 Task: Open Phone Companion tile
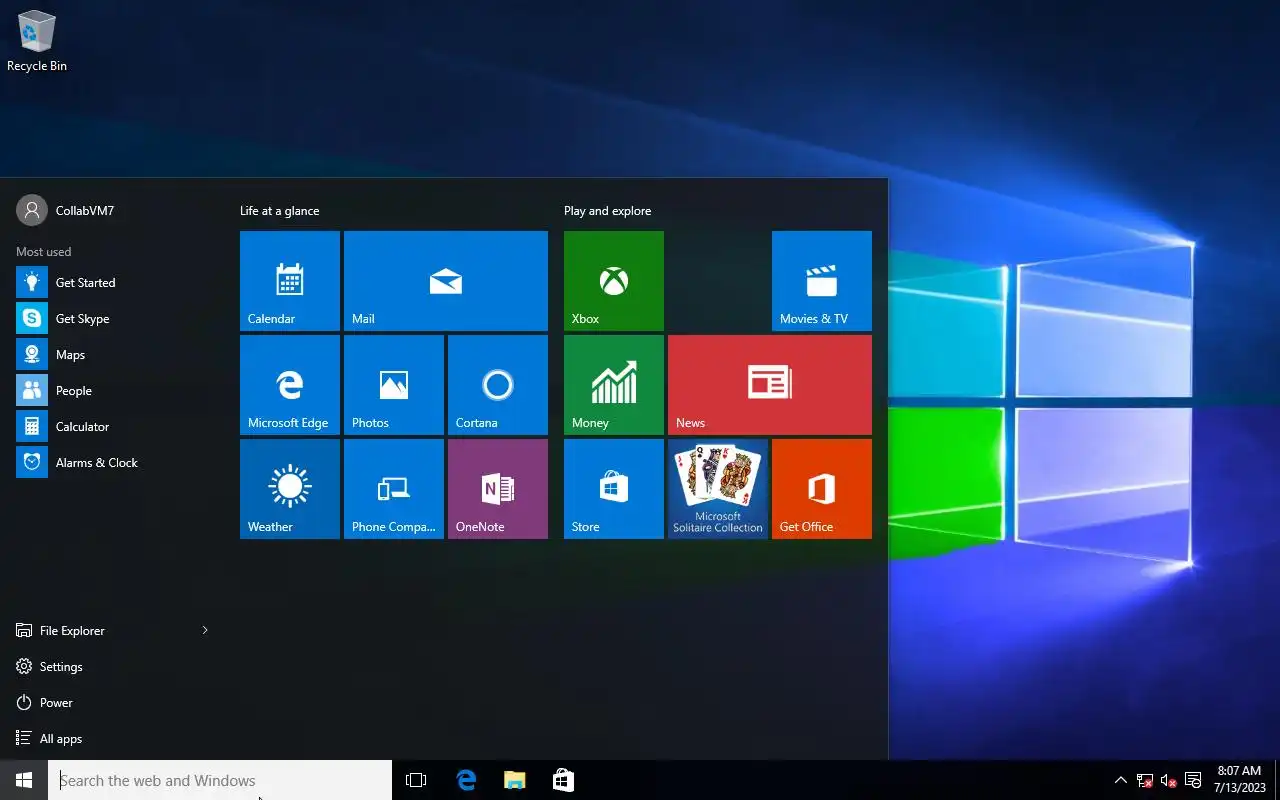click(x=394, y=489)
